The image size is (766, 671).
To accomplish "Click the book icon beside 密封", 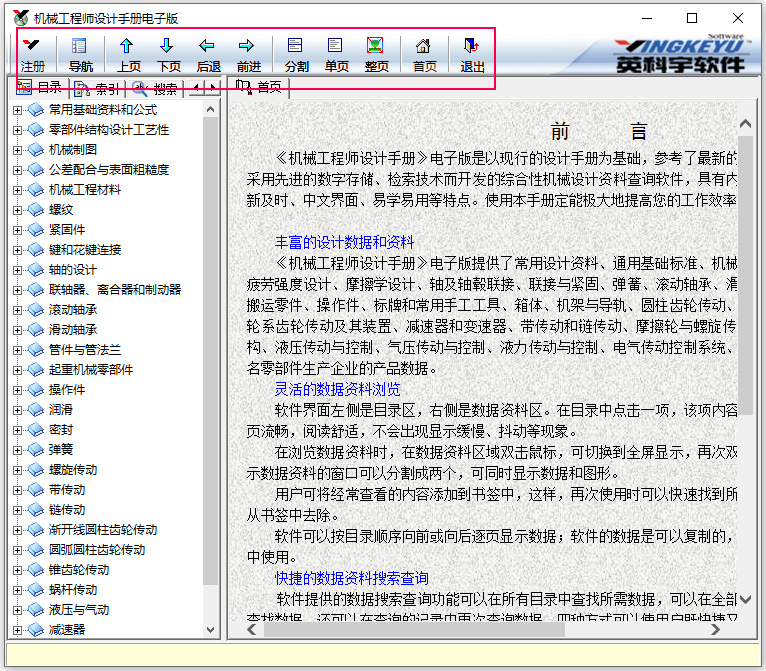I will [36, 430].
